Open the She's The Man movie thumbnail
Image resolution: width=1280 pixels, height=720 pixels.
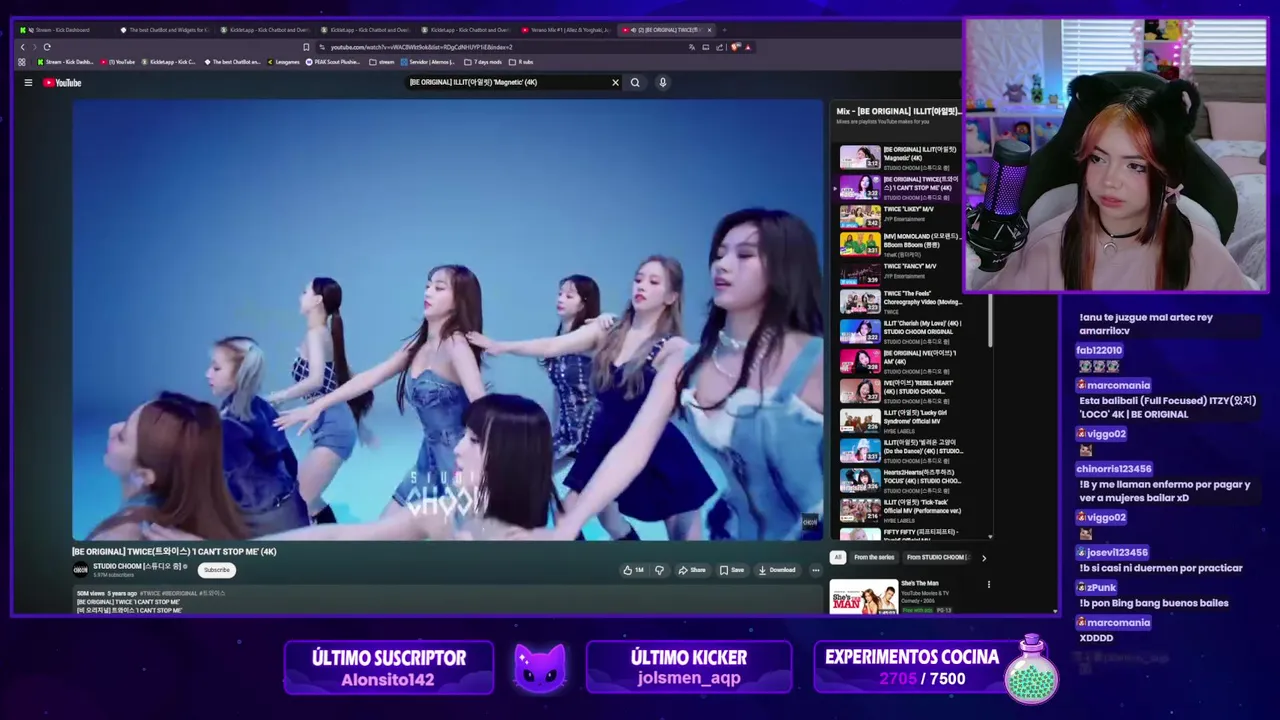click(x=863, y=597)
